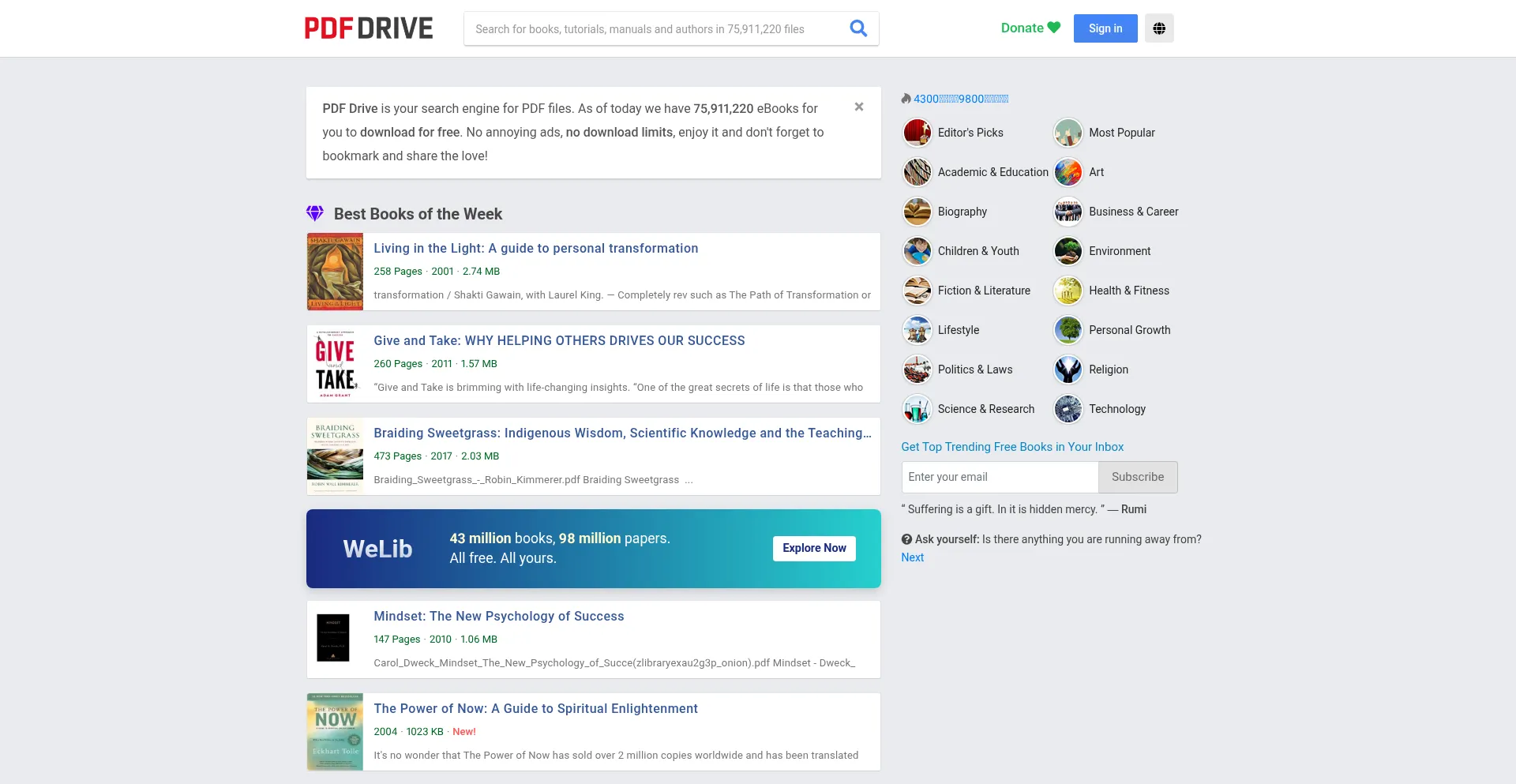Image resolution: width=1516 pixels, height=784 pixels.
Task: Click the Subscribe button
Action: pos(1138,477)
